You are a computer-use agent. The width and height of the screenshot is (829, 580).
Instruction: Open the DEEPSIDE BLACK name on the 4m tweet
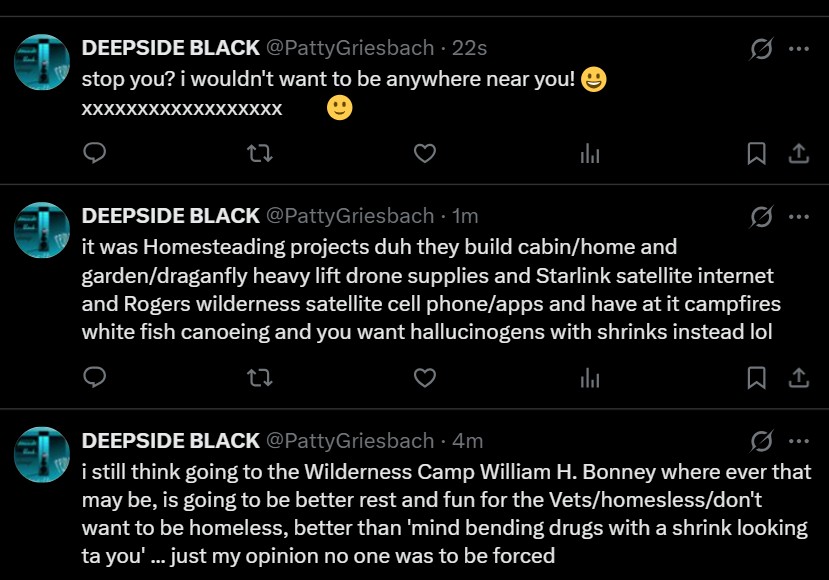(x=170, y=441)
